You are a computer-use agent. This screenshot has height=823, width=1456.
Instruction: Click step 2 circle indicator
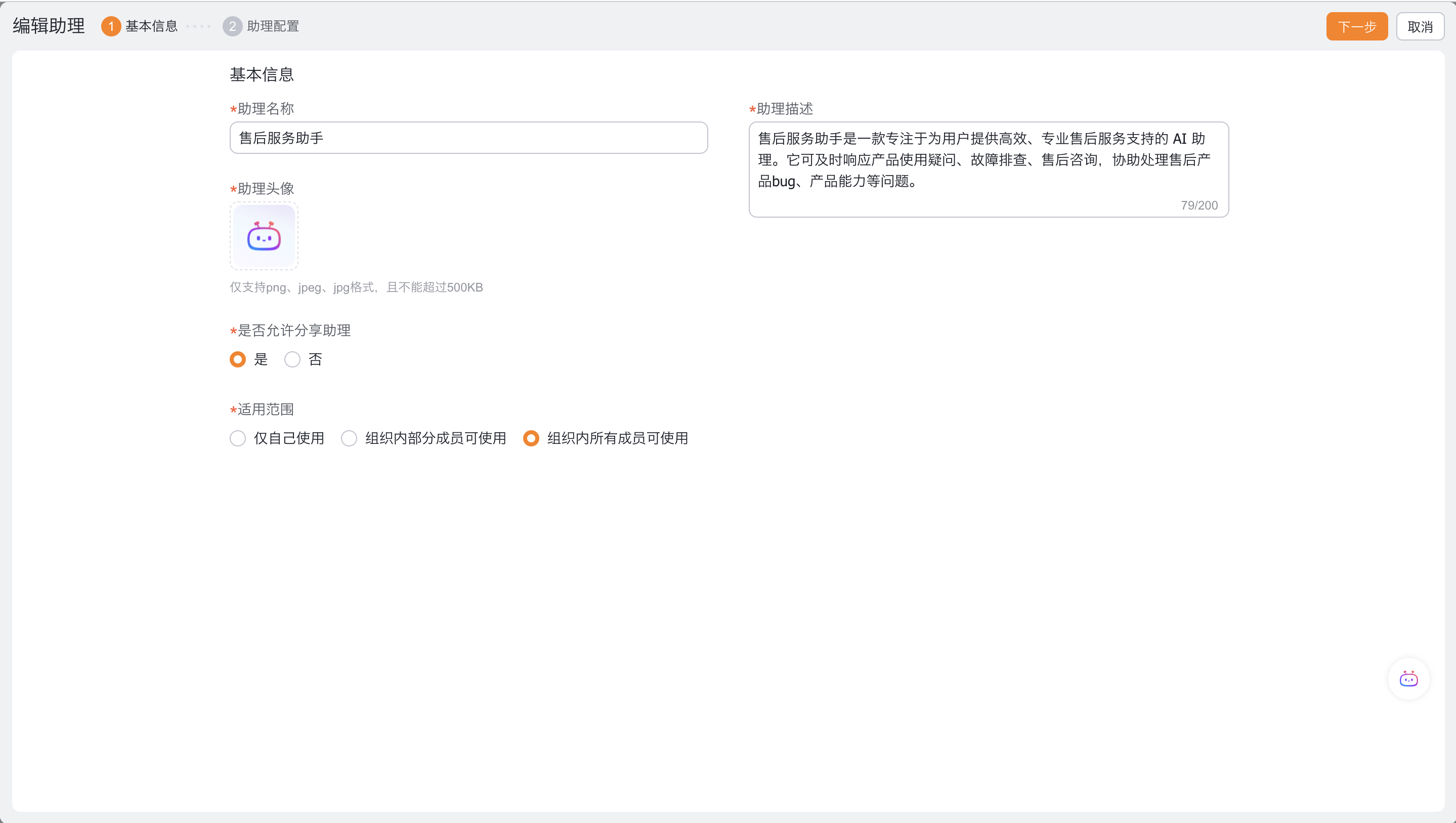pyautogui.click(x=232, y=26)
